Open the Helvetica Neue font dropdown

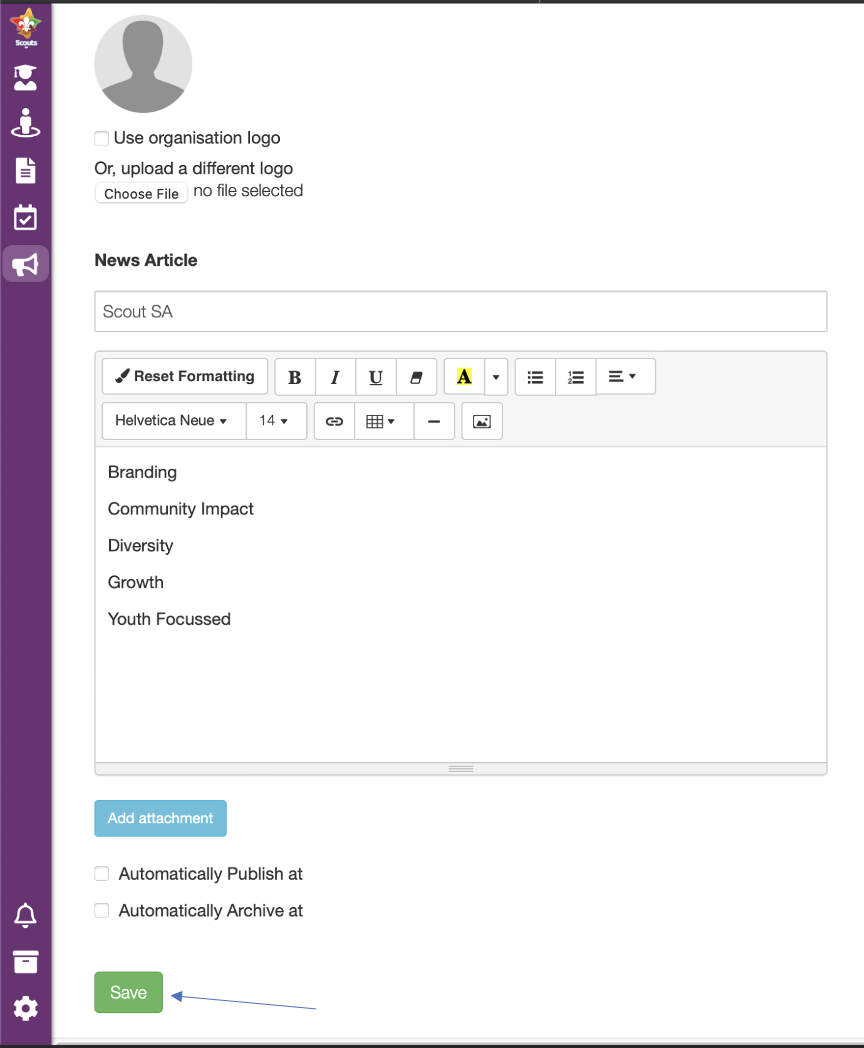pos(174,420)
